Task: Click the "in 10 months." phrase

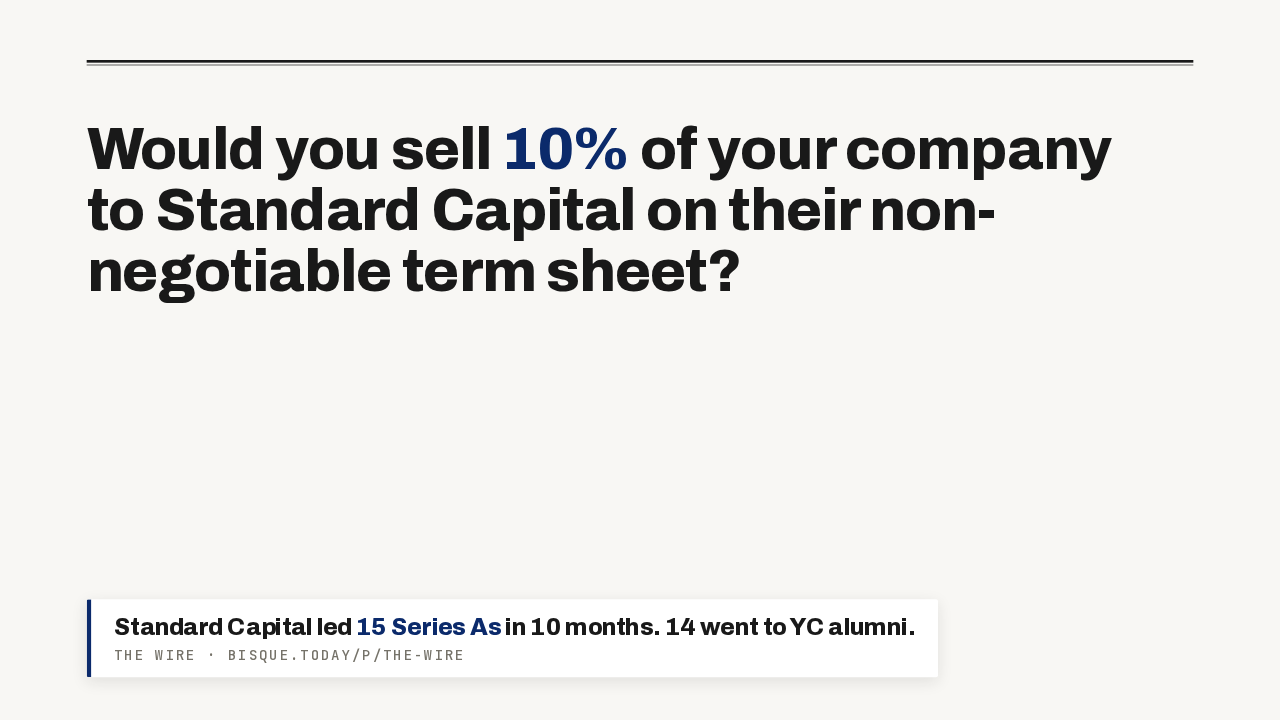Action: [x=582, y=627]
